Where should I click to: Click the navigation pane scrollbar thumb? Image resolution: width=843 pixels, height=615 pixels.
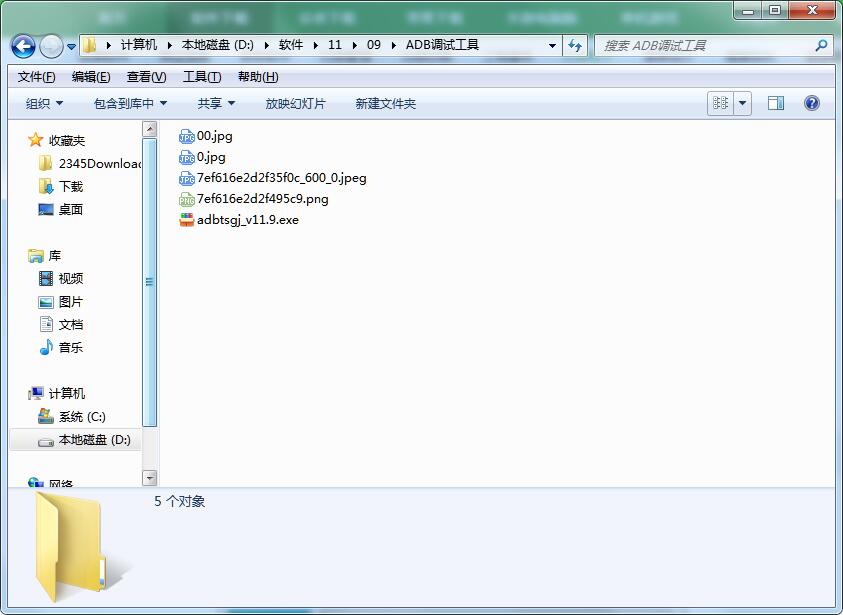(x=149, y=282)
